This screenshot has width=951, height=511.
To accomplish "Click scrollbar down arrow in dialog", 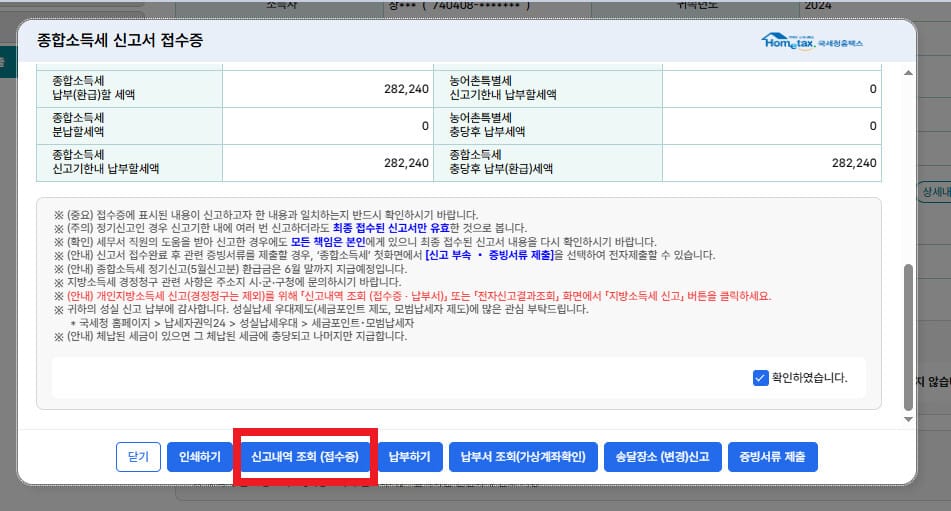I will (908, 419).
